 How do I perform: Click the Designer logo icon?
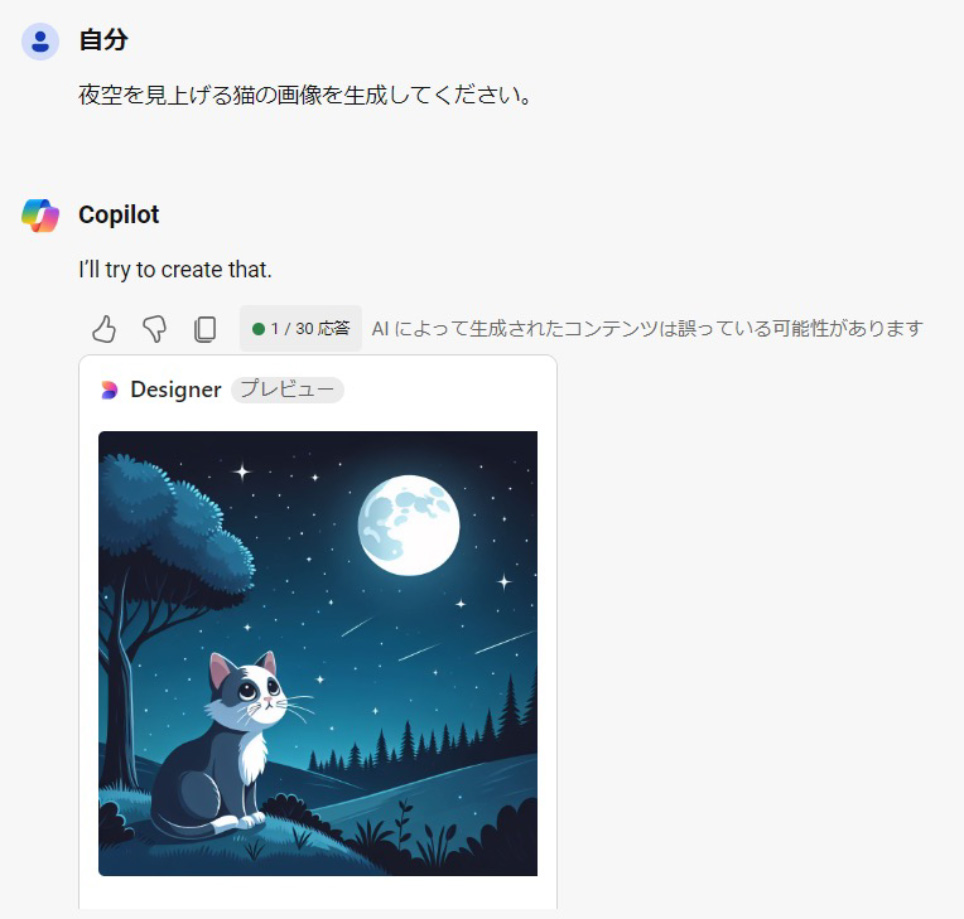click(x=109, y=390)
